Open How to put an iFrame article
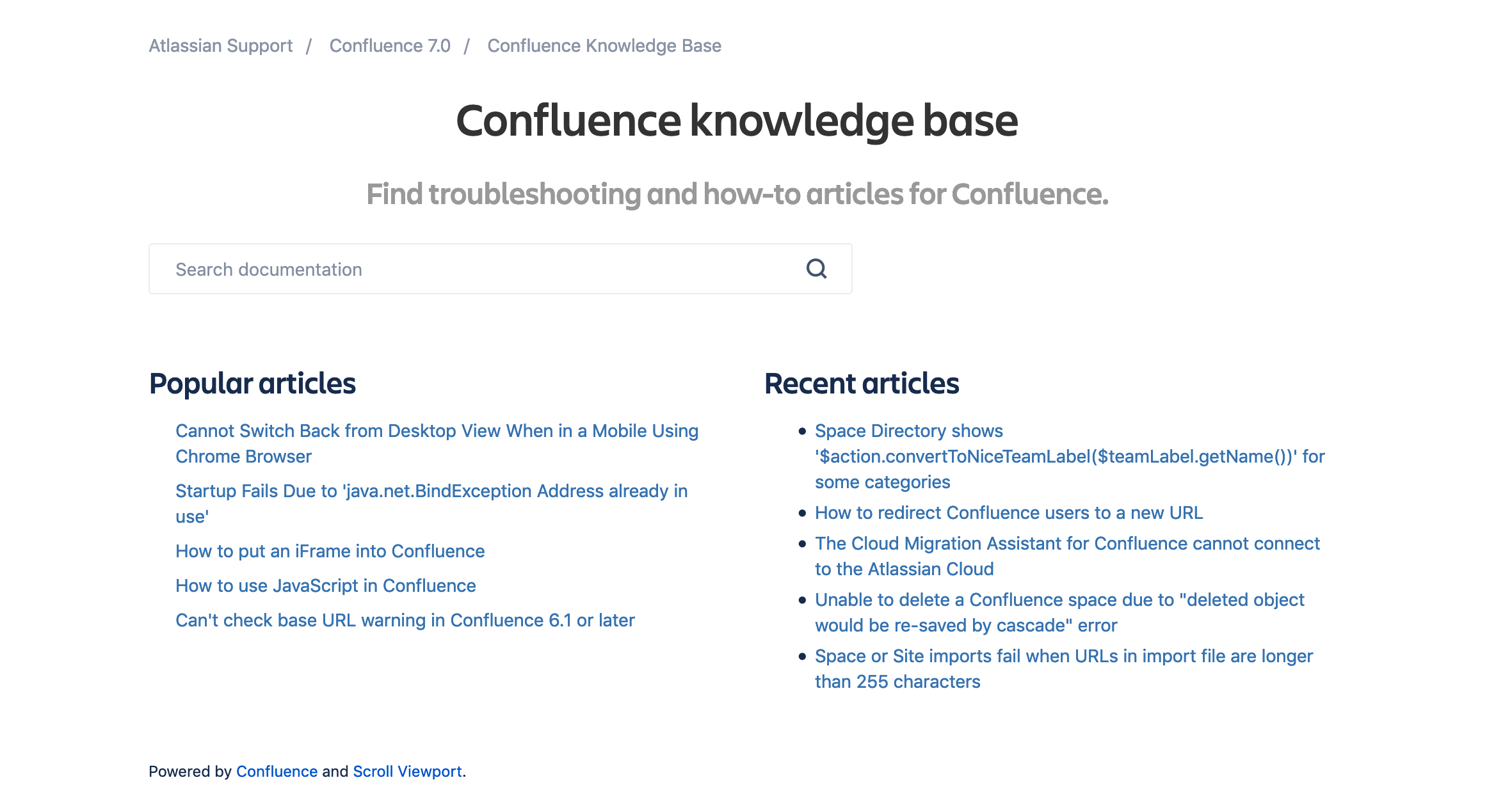Image resolution: width=1512 pixels, height=787 pixels. (x=330, y=551)
